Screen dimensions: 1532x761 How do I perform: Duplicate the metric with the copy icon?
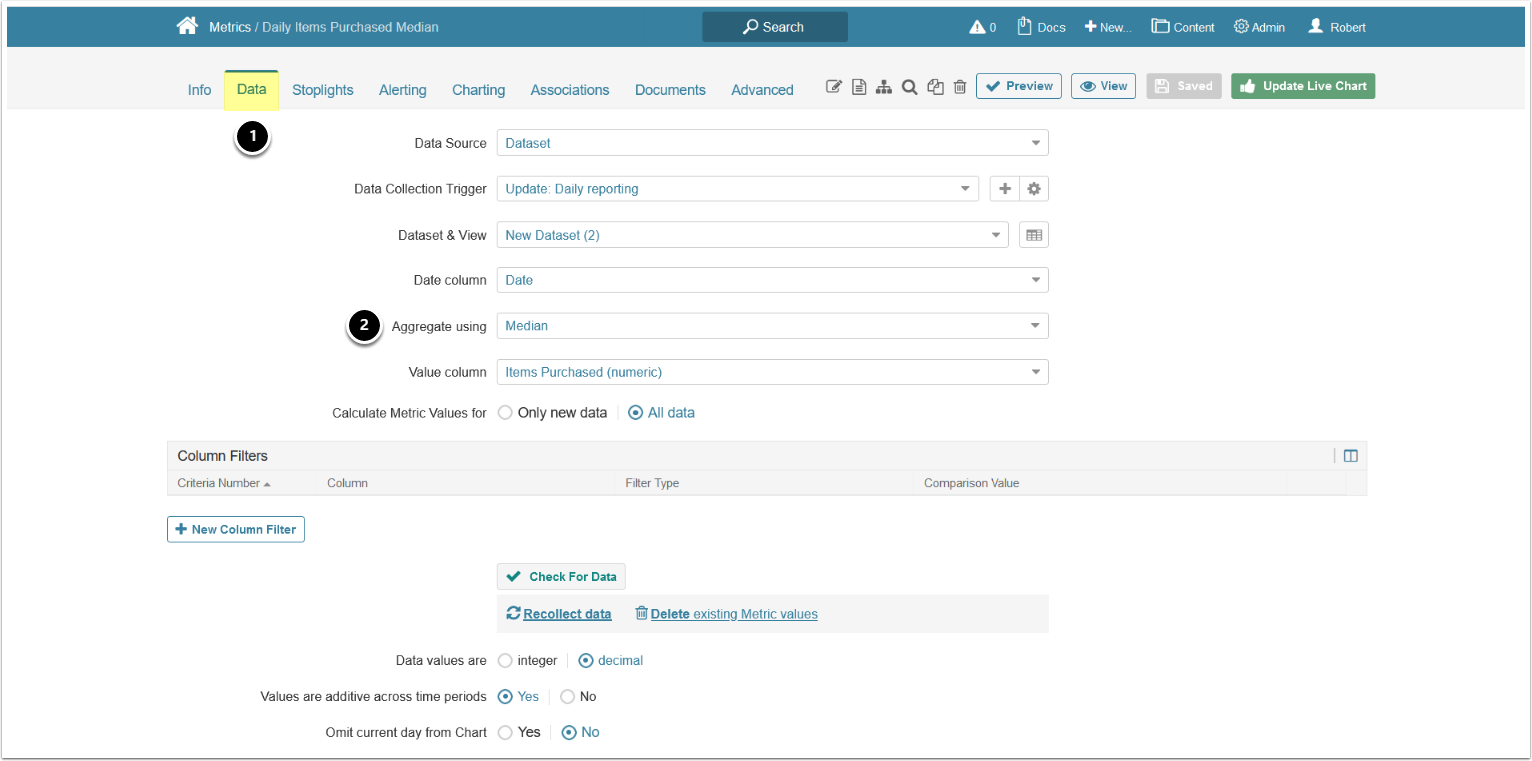click(x=935, y=87)
